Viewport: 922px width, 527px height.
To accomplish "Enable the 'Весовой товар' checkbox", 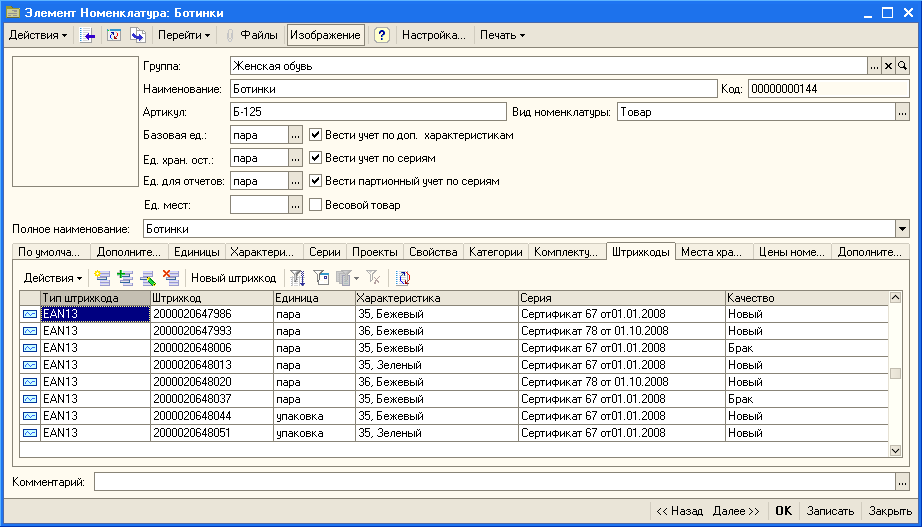I will (x=316, y=205).
